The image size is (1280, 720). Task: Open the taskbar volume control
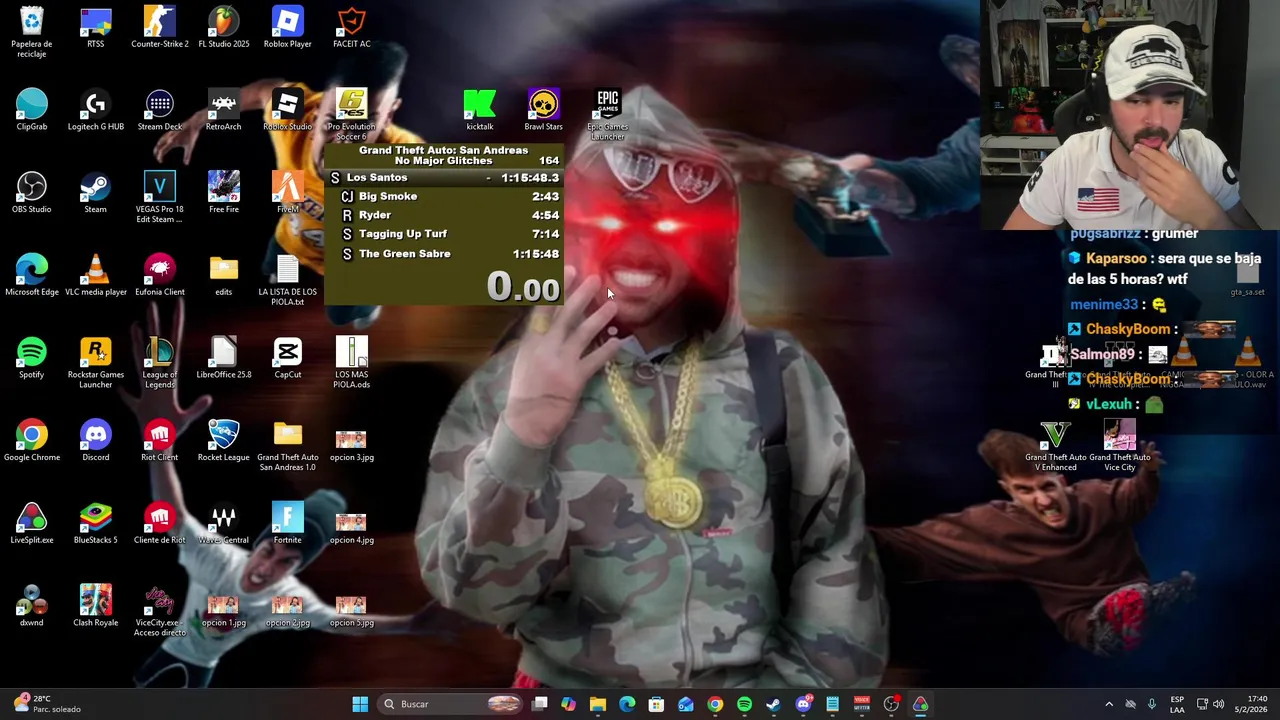point(1218,704)
